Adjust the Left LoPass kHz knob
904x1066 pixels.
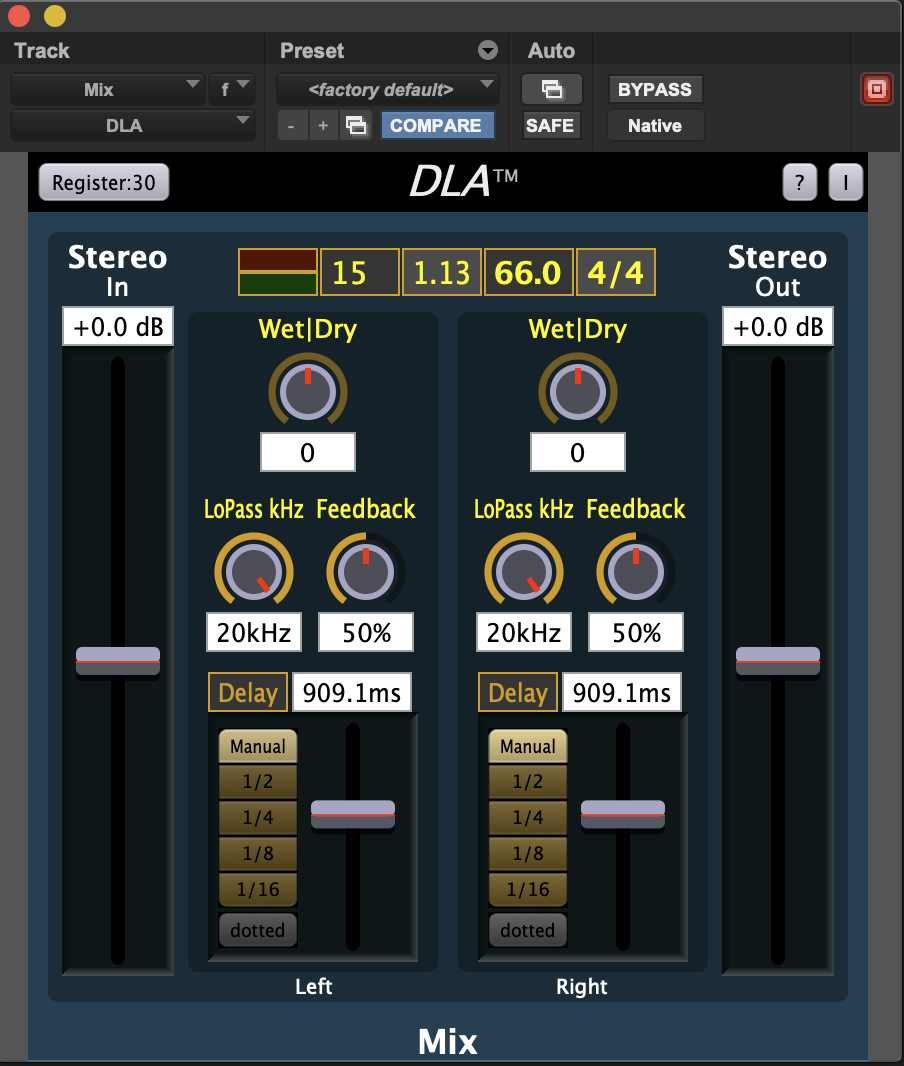(254, 570)
